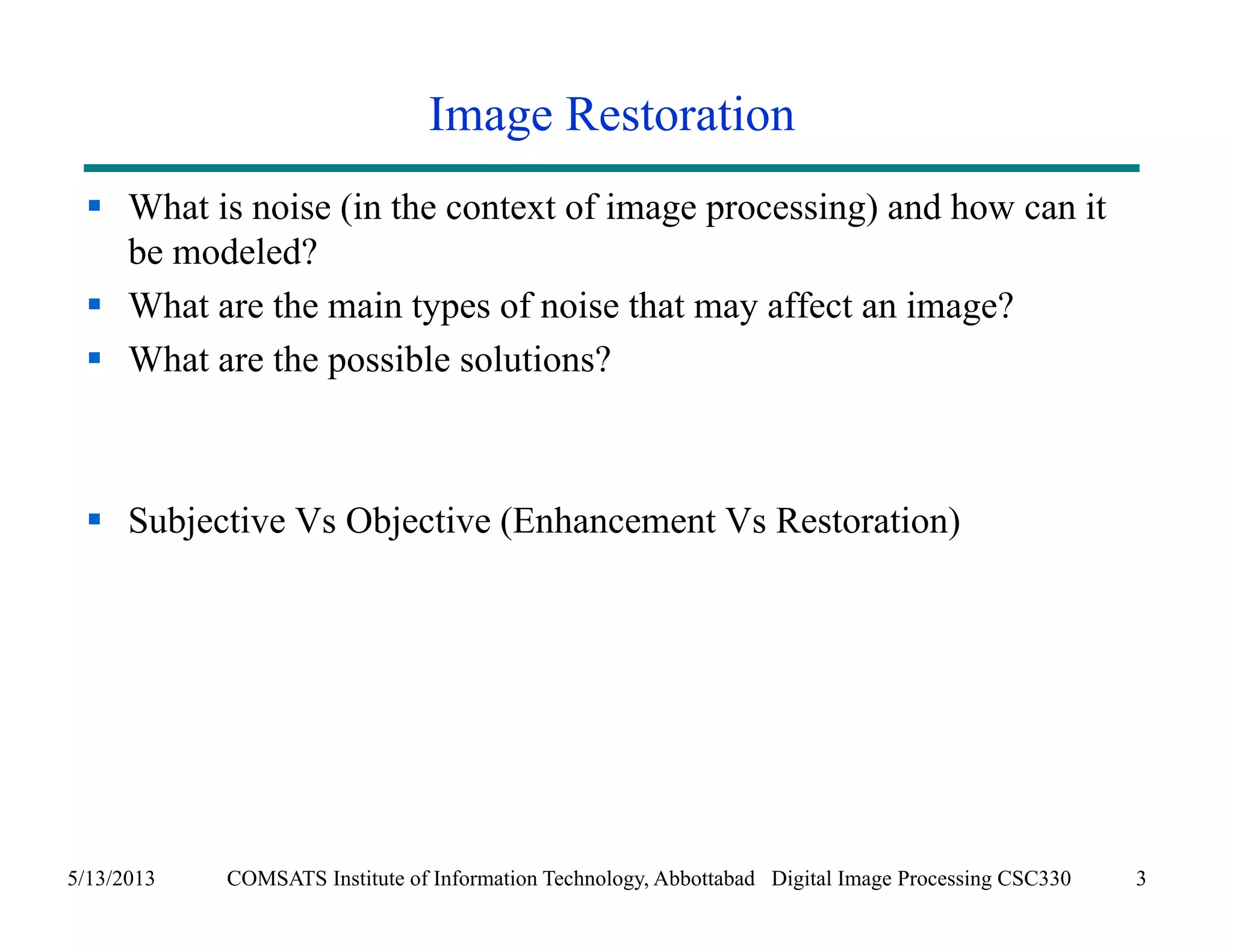Click the slide number '3'
The image size is (1233, 952).
coord(1140,879)
